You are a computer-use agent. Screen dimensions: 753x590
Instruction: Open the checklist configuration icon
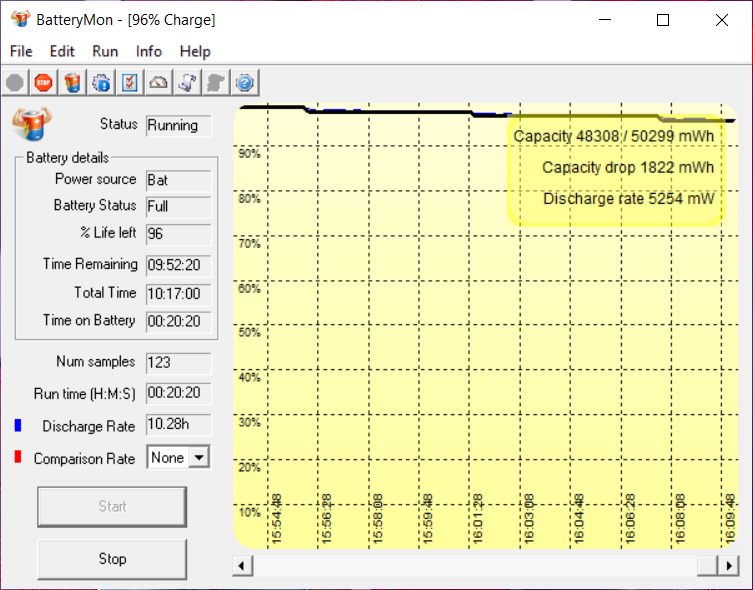point(130,83)
